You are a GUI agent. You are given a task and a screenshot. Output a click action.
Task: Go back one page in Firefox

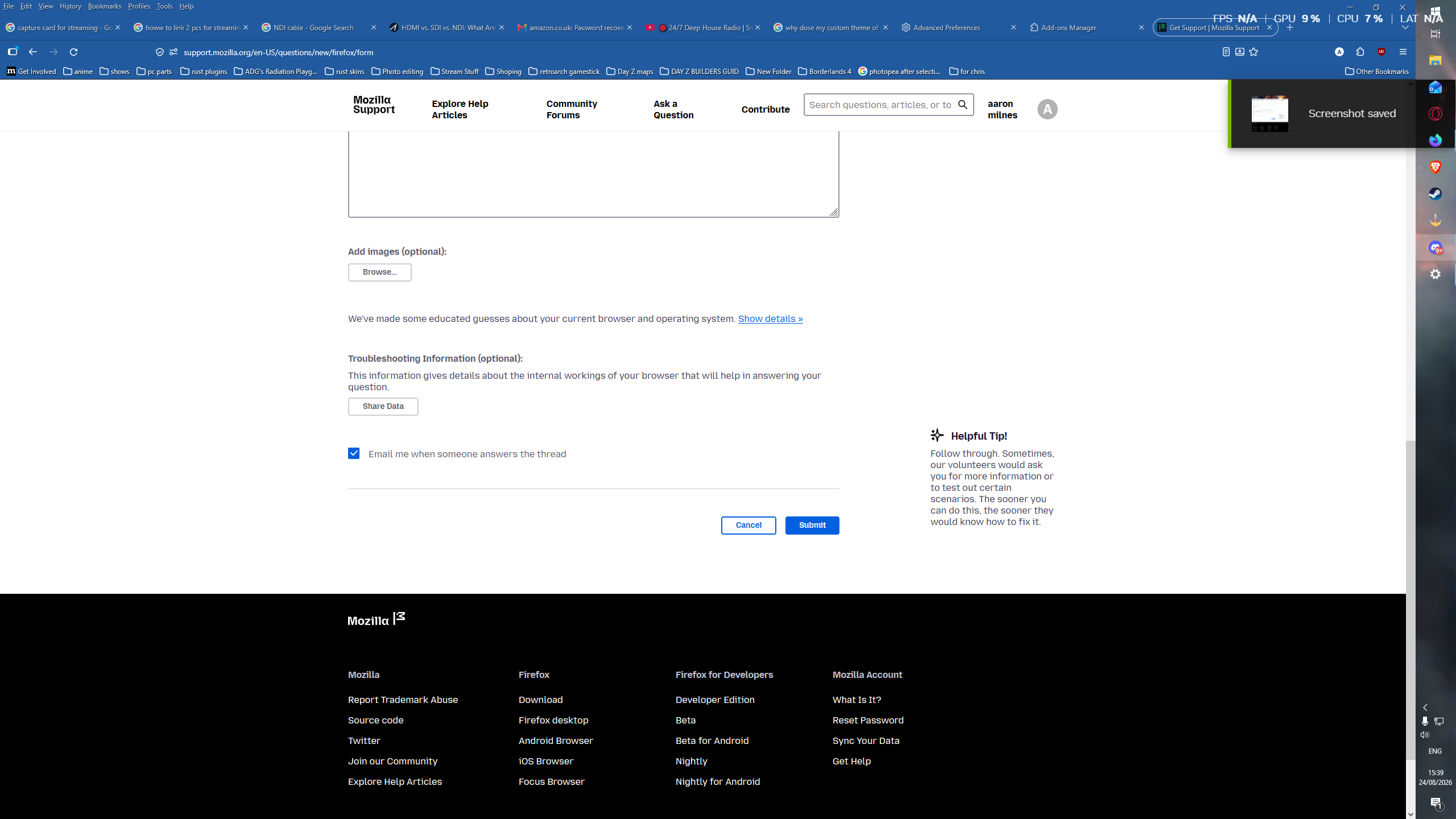click(x=33, y=52)
